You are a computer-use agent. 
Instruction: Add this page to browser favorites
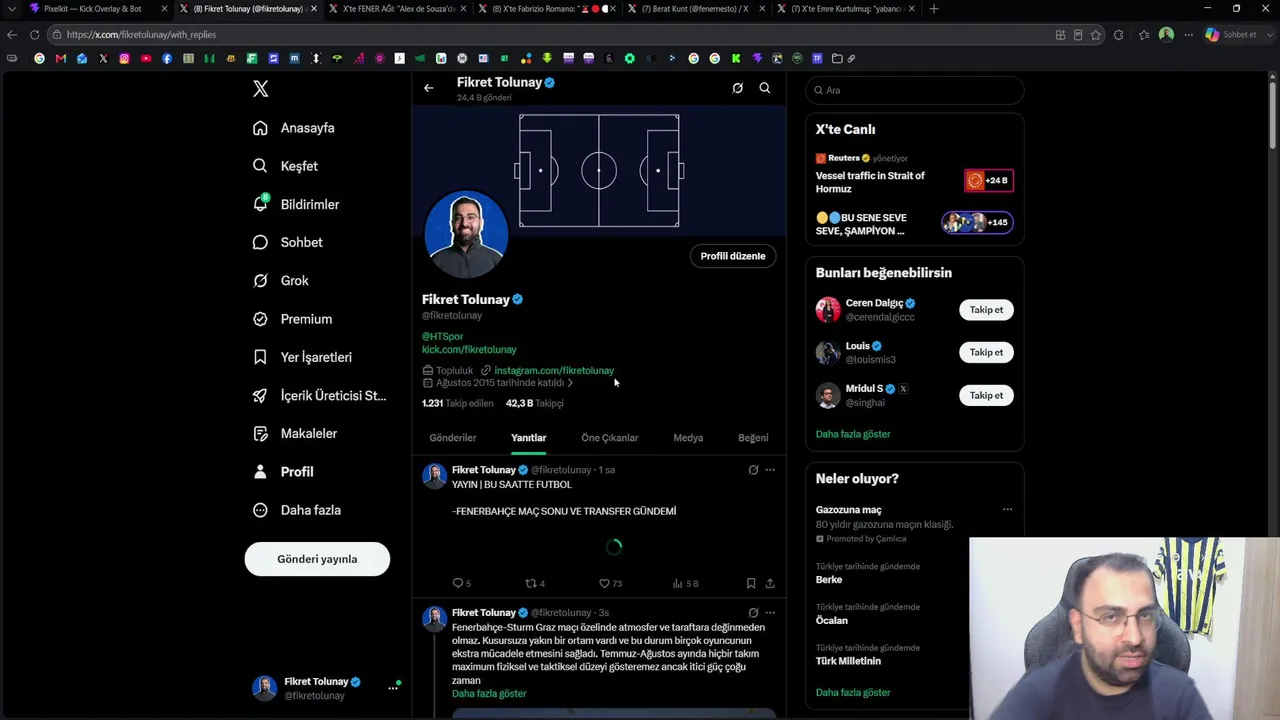[1096, 35]
